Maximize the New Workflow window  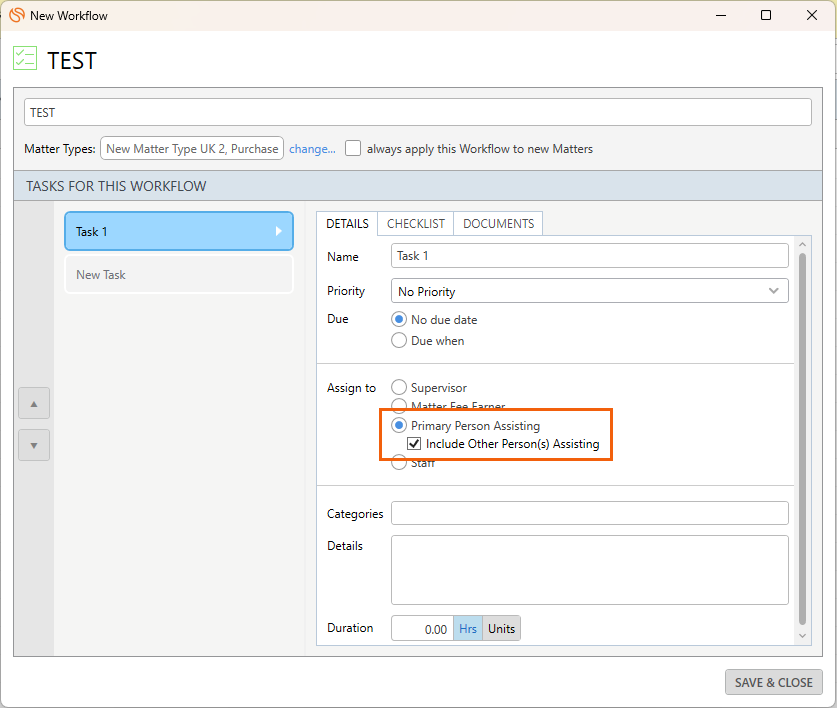765,15
